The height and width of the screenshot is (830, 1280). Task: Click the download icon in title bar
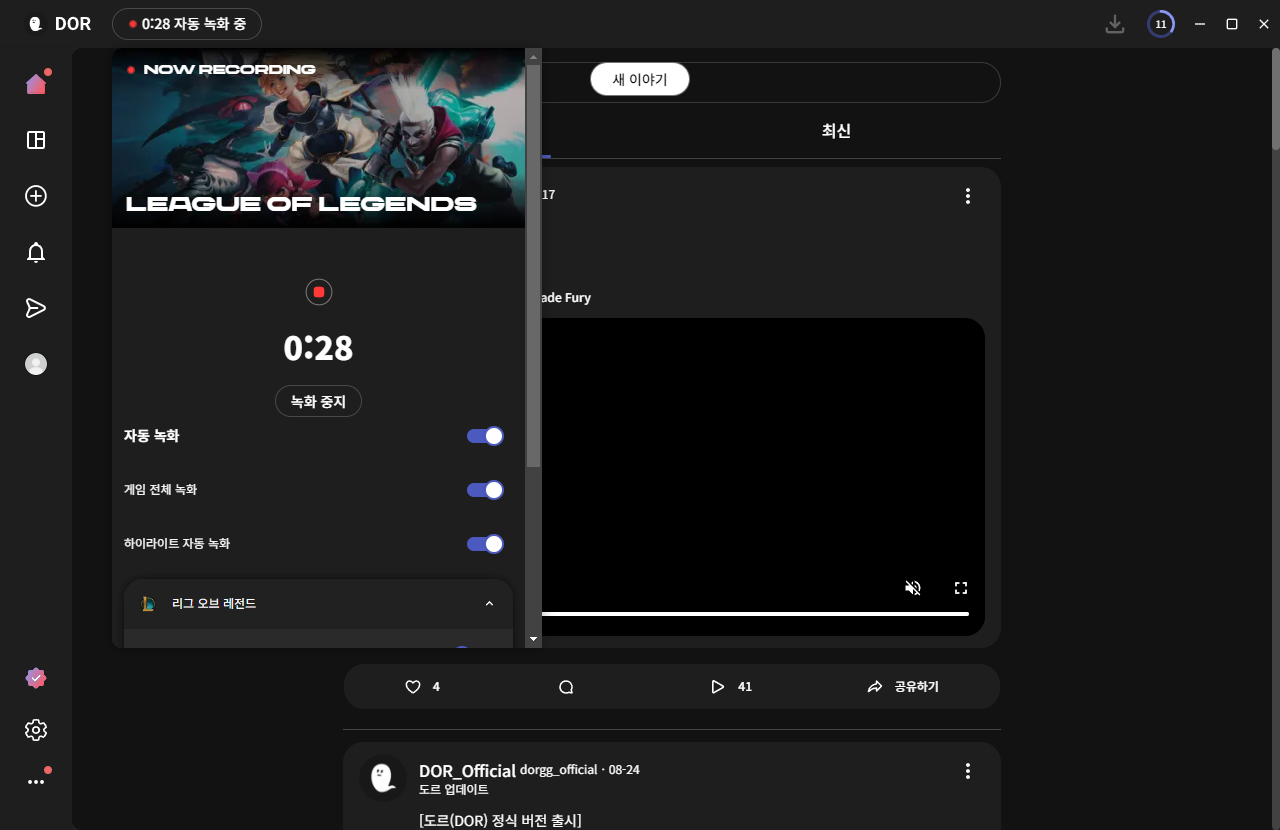pos(1115,24)
